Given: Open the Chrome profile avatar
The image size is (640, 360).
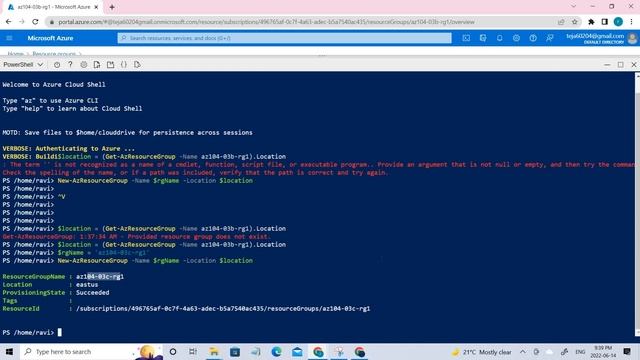Looking at the screenshot, I should (x=618, y=22).
